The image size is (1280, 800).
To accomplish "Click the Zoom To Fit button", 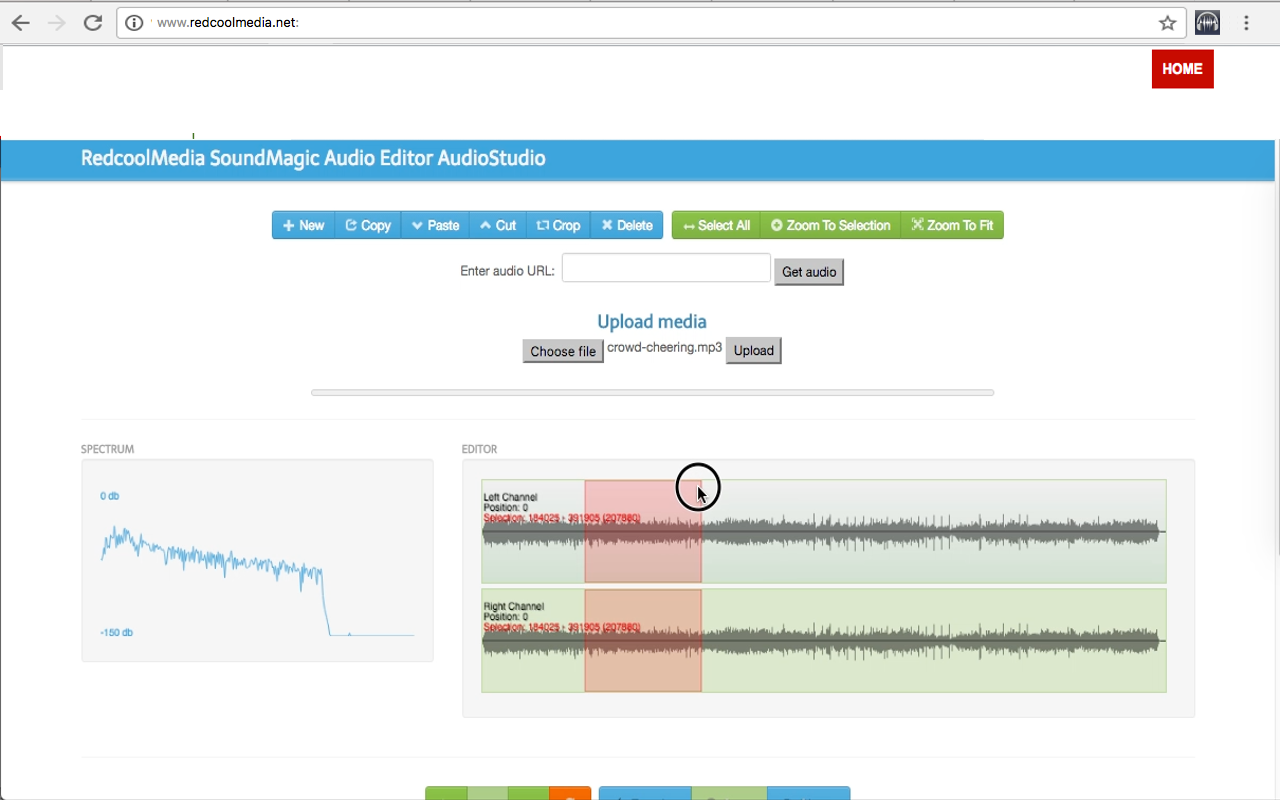I will point(952,225).
